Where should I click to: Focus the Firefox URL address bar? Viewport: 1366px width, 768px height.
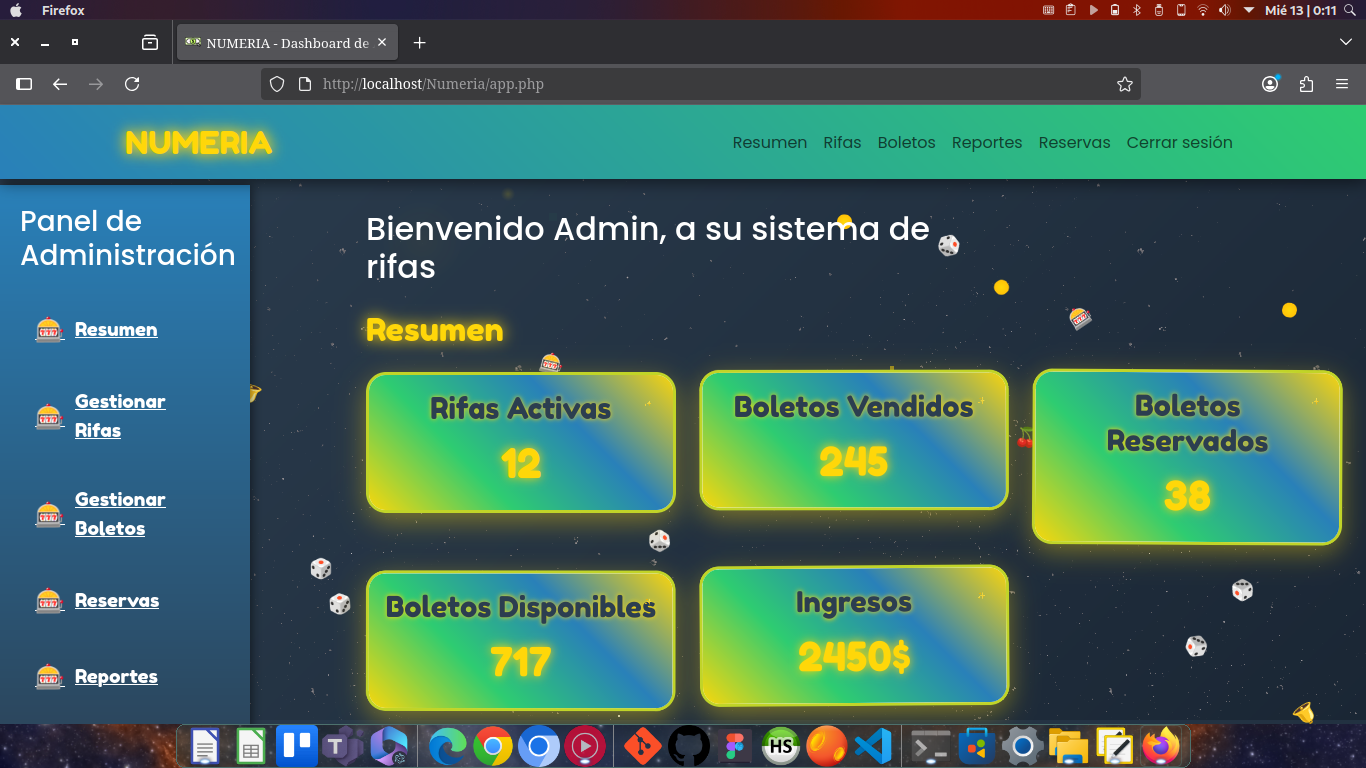700,84
